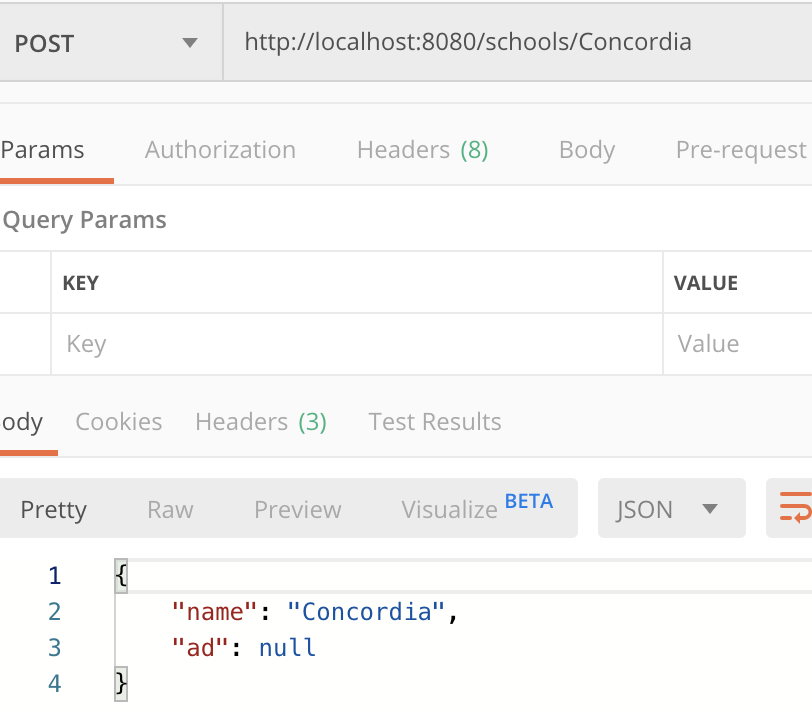The width and height of the screenshot is (812, 714).
Task: Click line number 4 in response
Action: pos(54,684)
